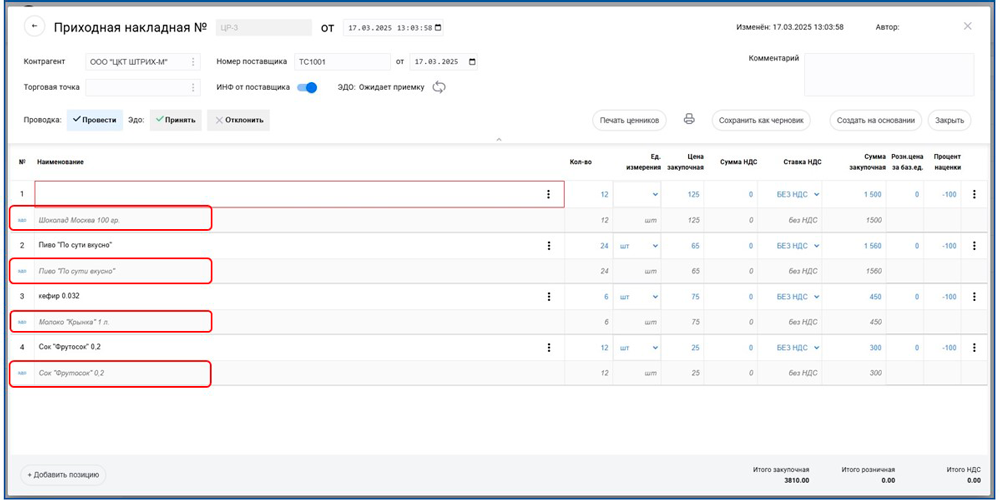Open the calendar picker in the invoice date field
Screen dimensions: 1000x500
[438, 28]
